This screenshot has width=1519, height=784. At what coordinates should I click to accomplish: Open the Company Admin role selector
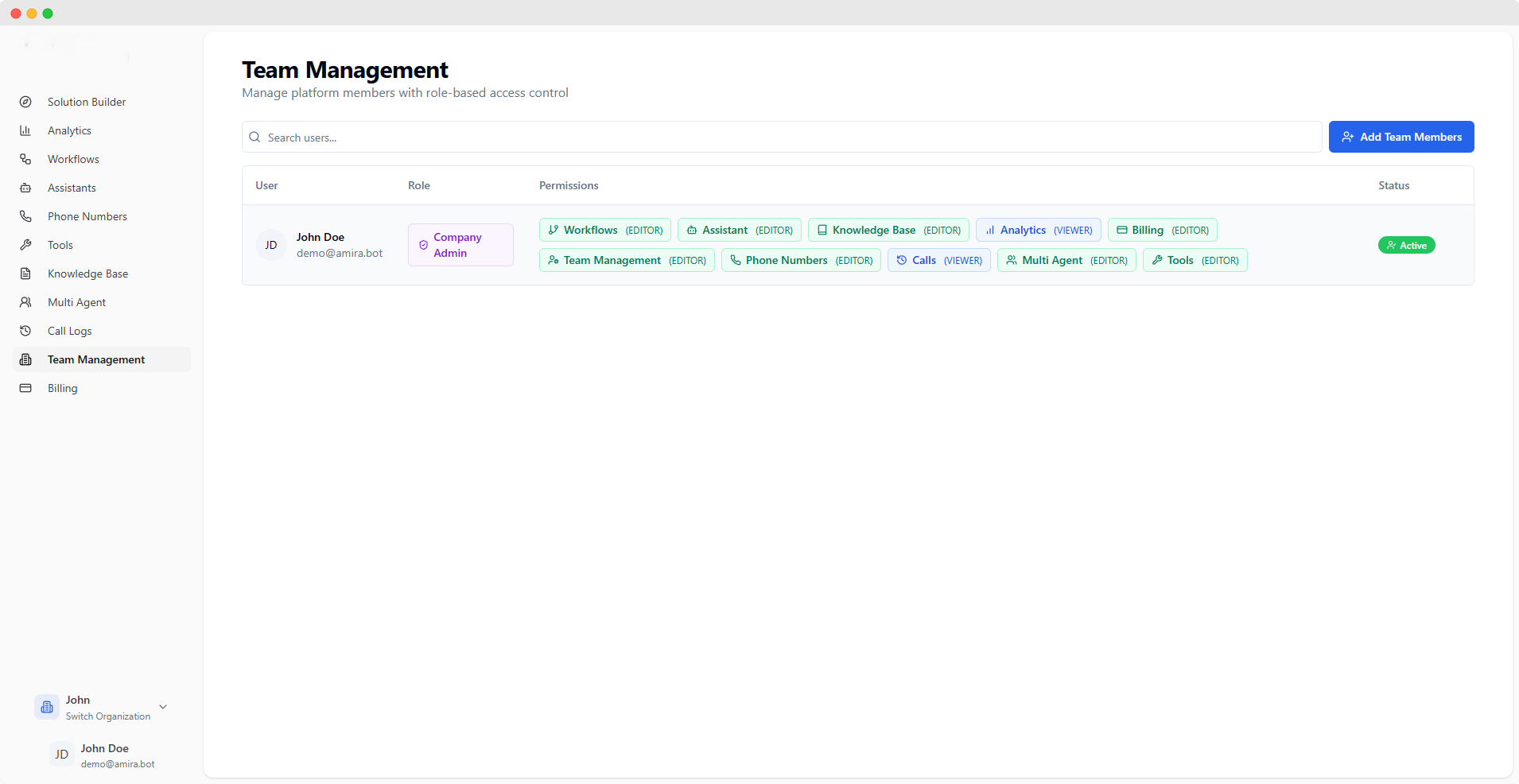click(460, 245)
